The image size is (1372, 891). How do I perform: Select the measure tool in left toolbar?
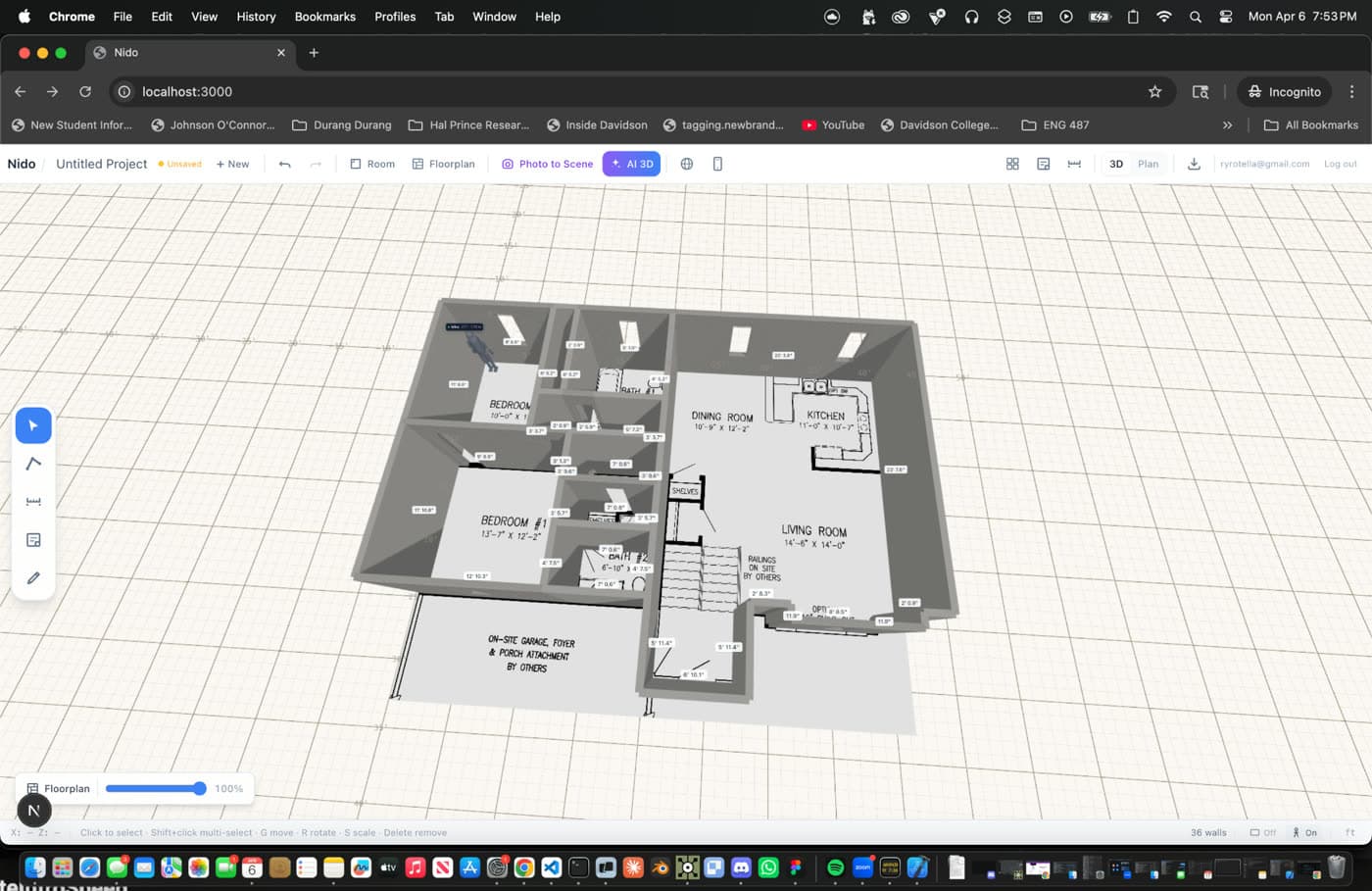pyautogui.click(x=33, y=502)
